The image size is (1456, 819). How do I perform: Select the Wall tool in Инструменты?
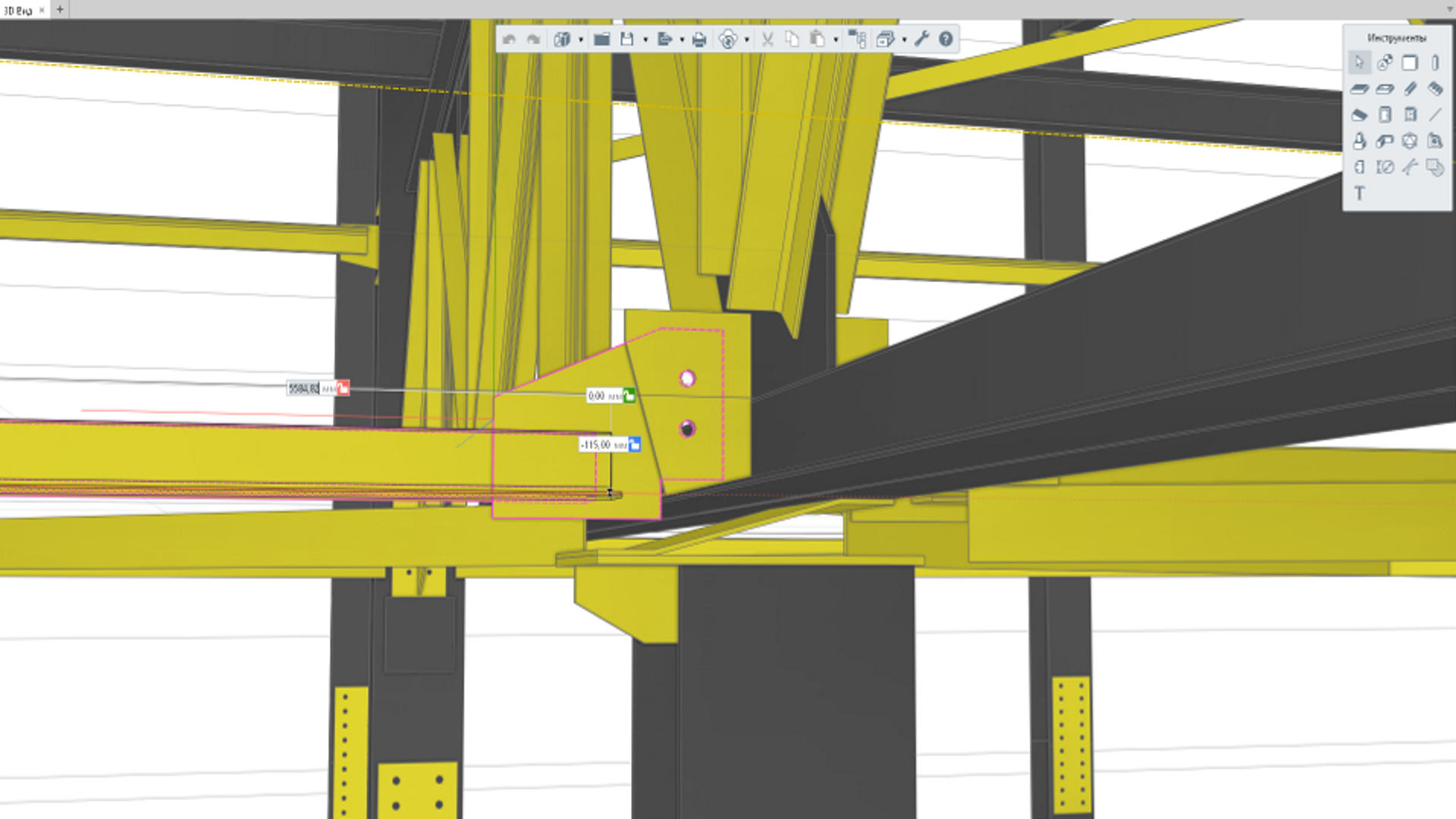tap(1410, 63)
